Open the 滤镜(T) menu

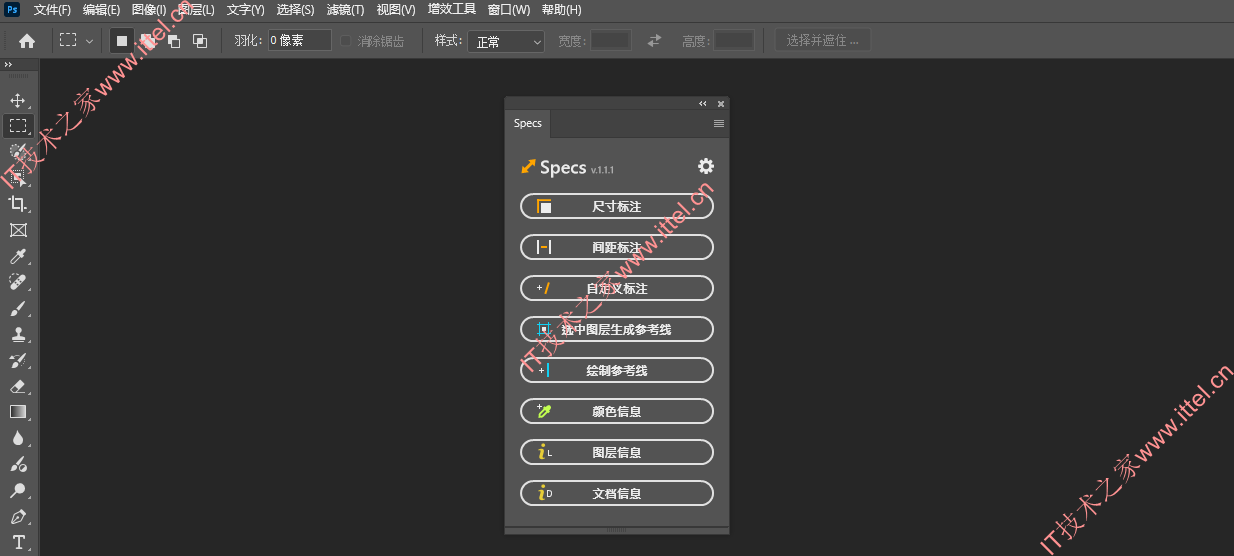point(345,10)
